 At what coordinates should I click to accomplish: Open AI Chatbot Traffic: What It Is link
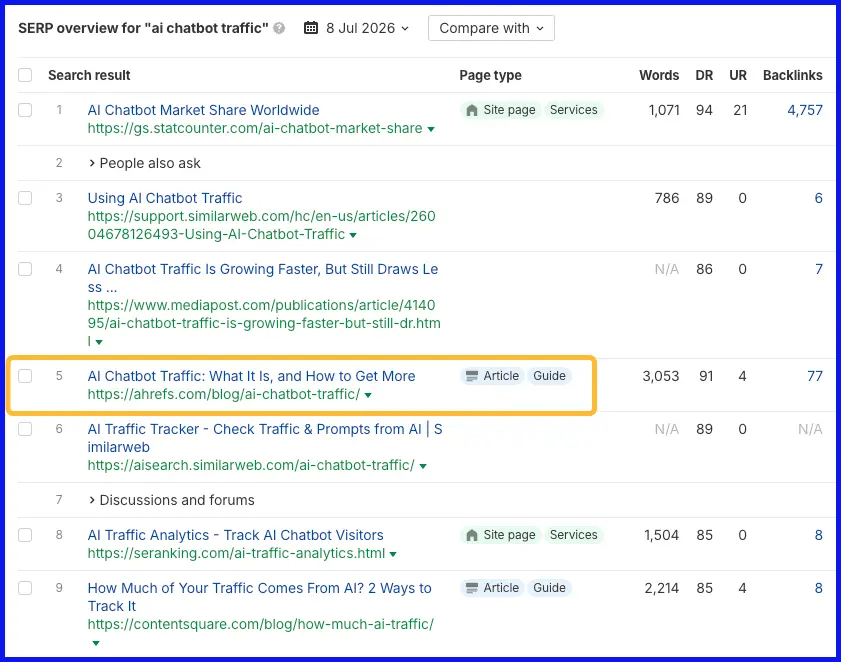point(252,376)
